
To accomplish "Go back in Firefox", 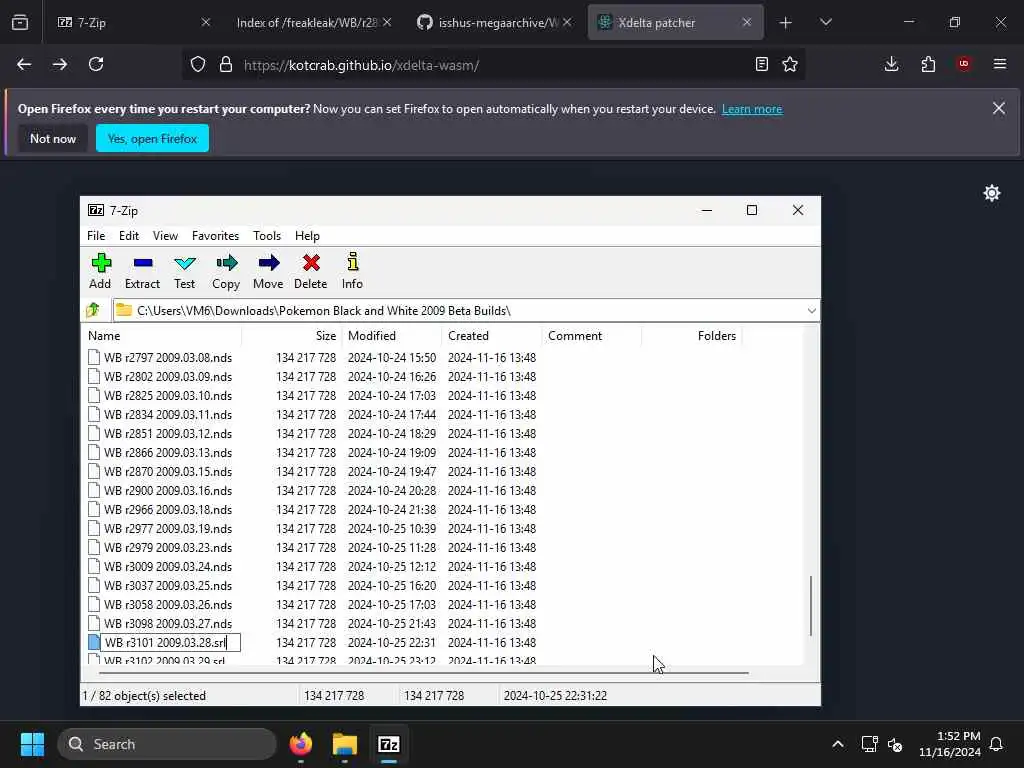I will 24,64.
